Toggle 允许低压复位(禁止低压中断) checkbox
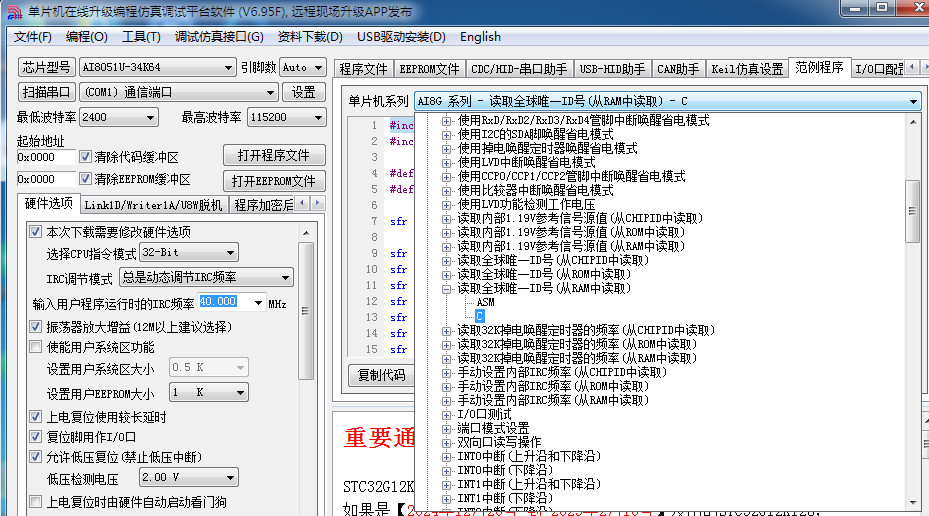 point(36,457)
